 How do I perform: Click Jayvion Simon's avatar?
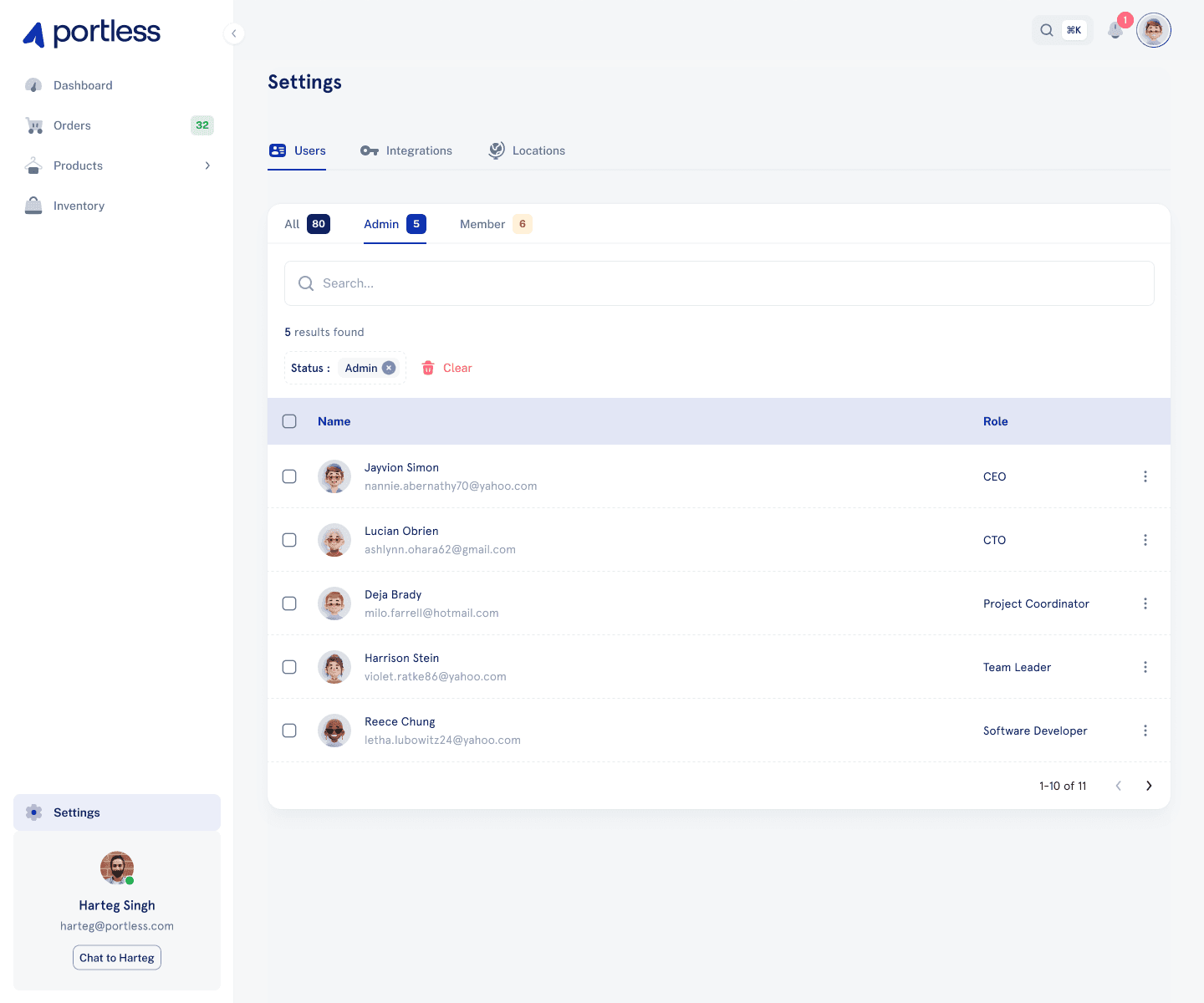(334, 476)
